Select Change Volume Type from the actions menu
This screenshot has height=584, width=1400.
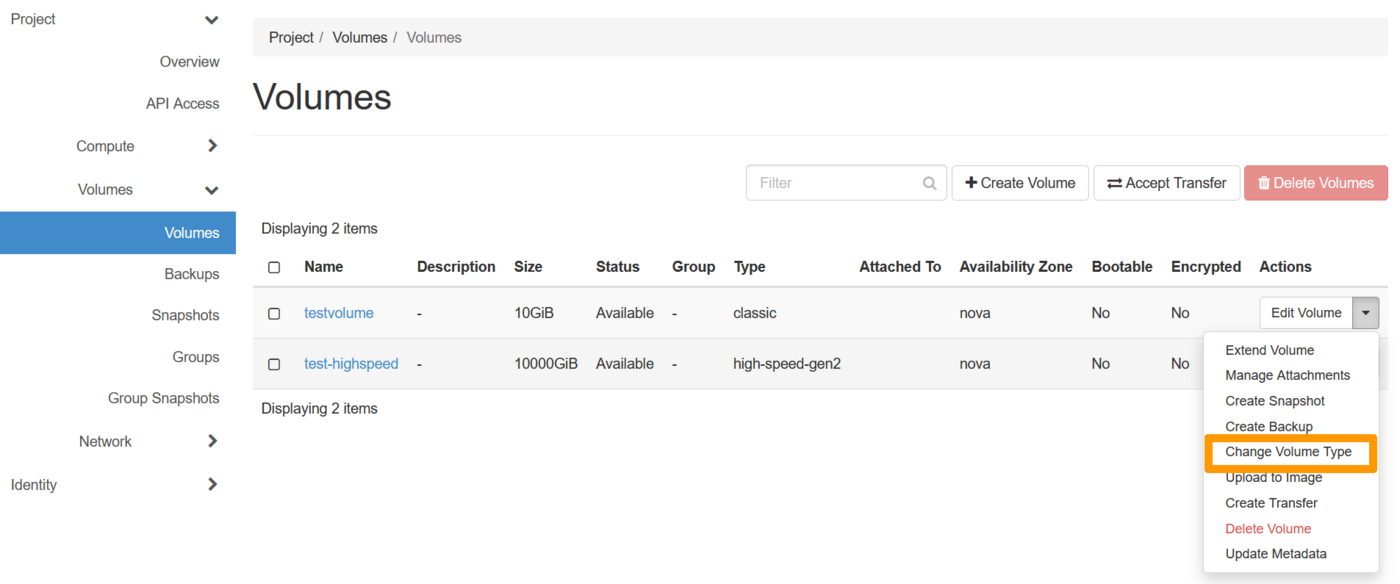pos(1289,451)
